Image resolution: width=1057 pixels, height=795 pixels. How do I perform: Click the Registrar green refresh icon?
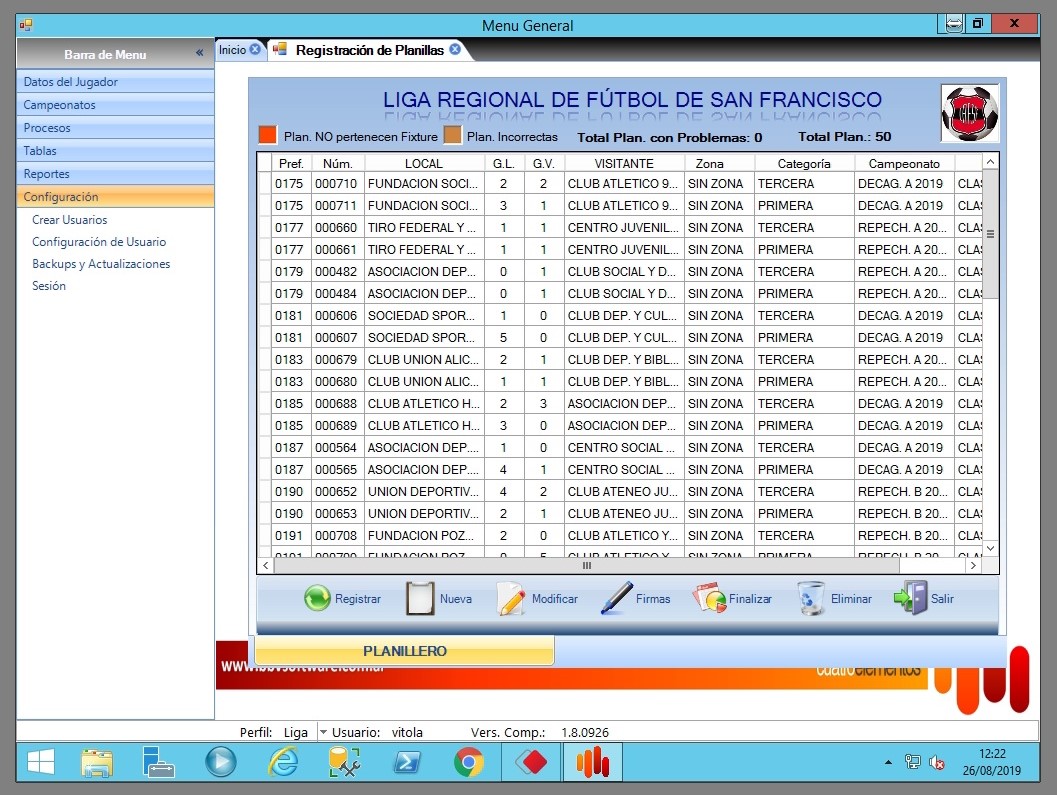click(x=317, y=599)
